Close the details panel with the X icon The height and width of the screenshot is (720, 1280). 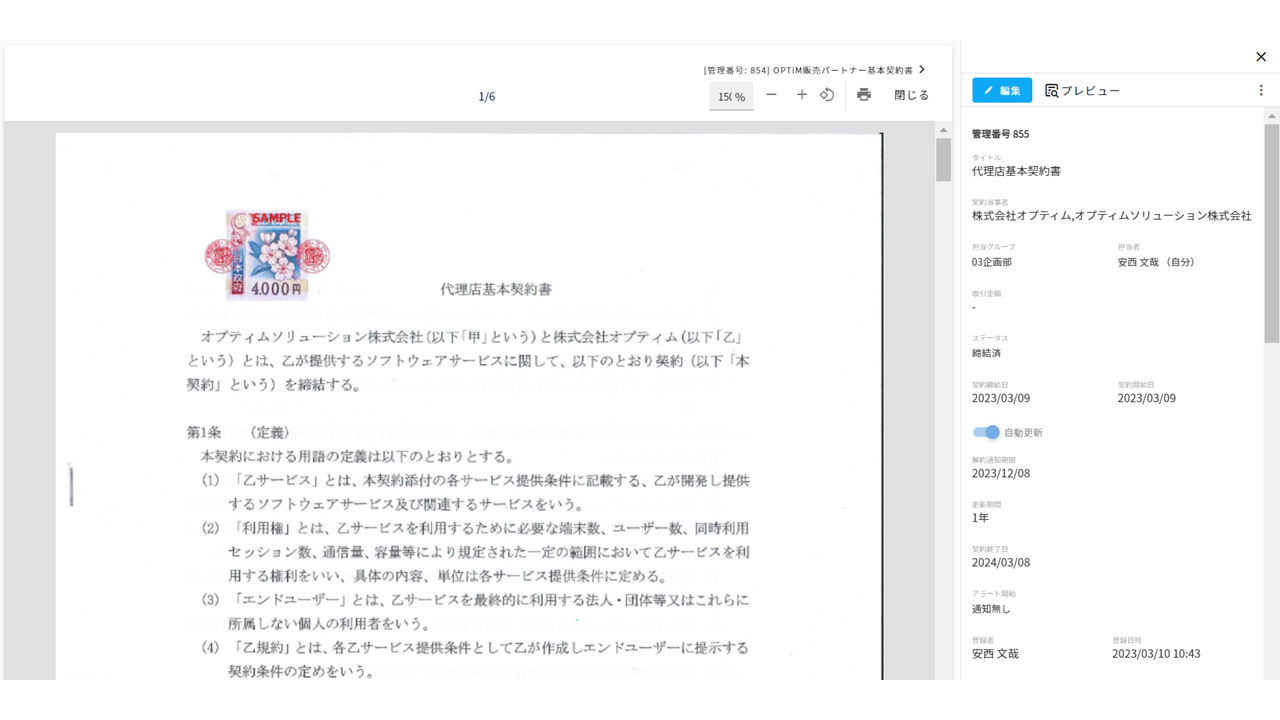1261,57
